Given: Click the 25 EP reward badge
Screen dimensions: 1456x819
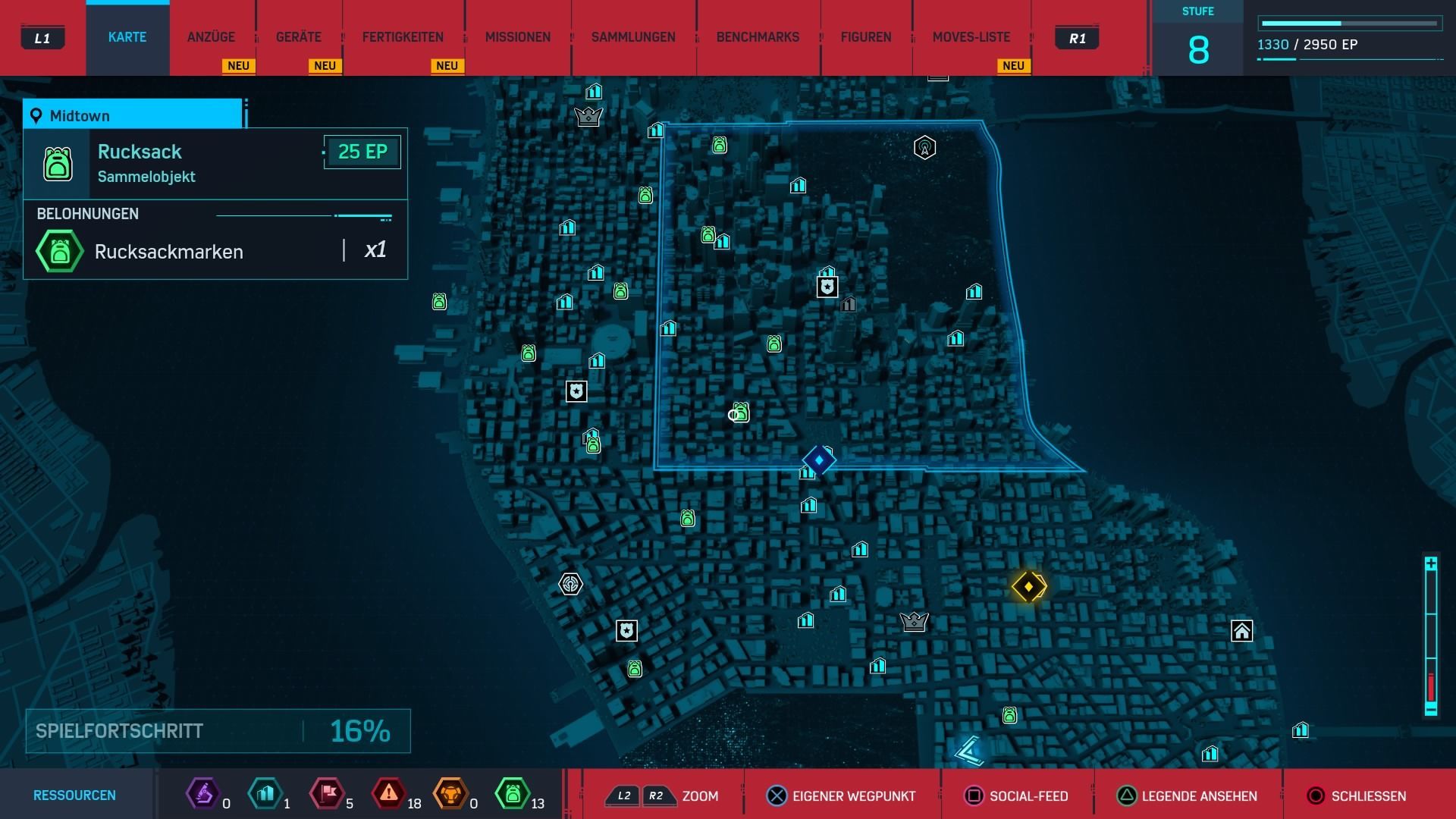Looking at the screenshot, I should [x=362, y=152].
